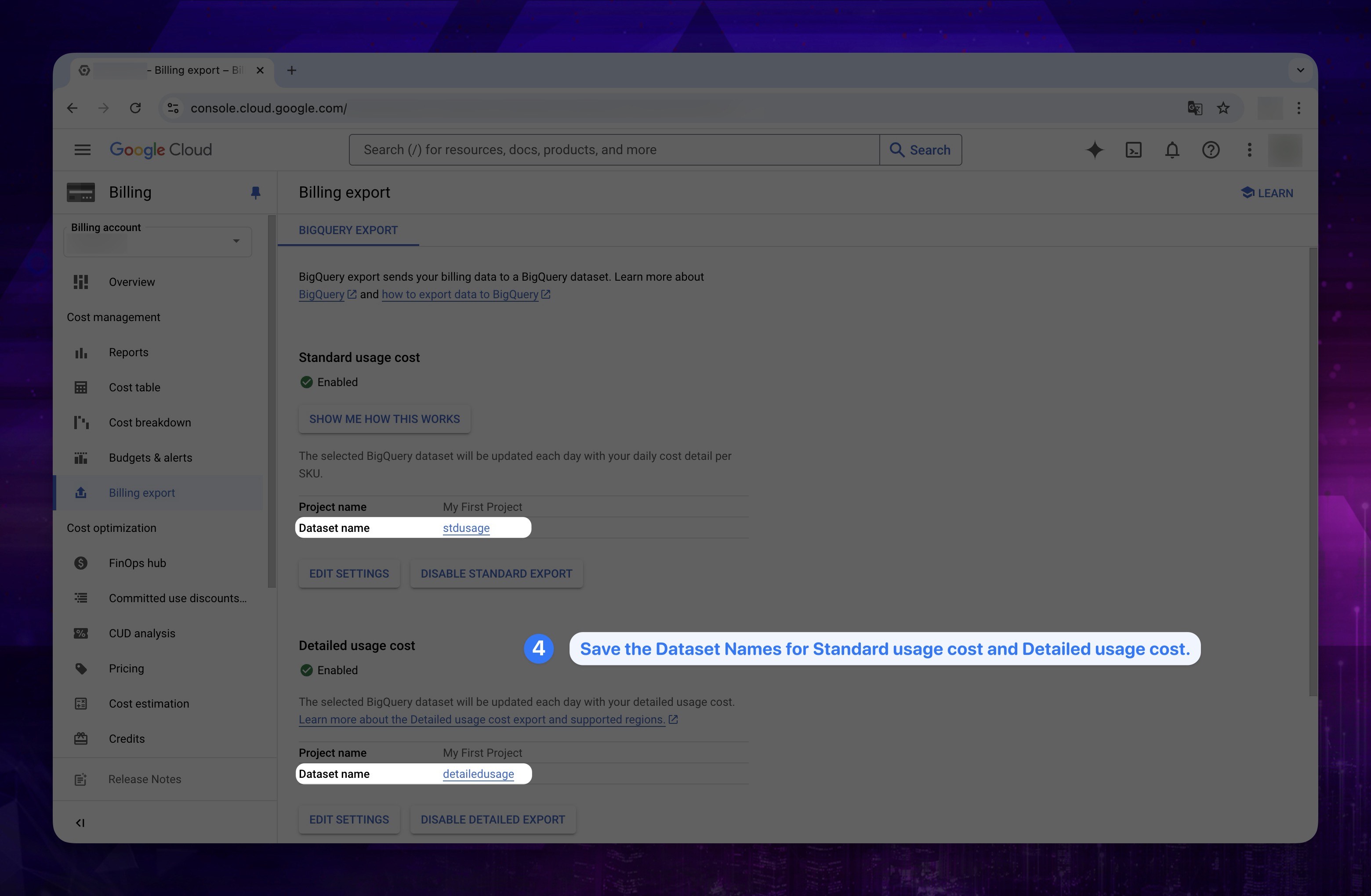This screenshot has width=1371, height=896.
Task: Select the BIGQUERY EXPORT tab
Action: pos(348,229)
